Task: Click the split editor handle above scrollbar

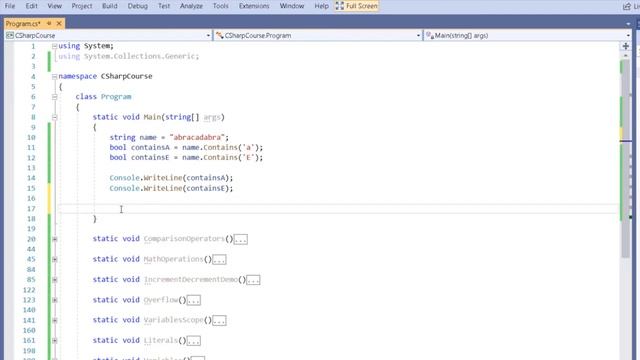Action: click(x=626, y=46)
